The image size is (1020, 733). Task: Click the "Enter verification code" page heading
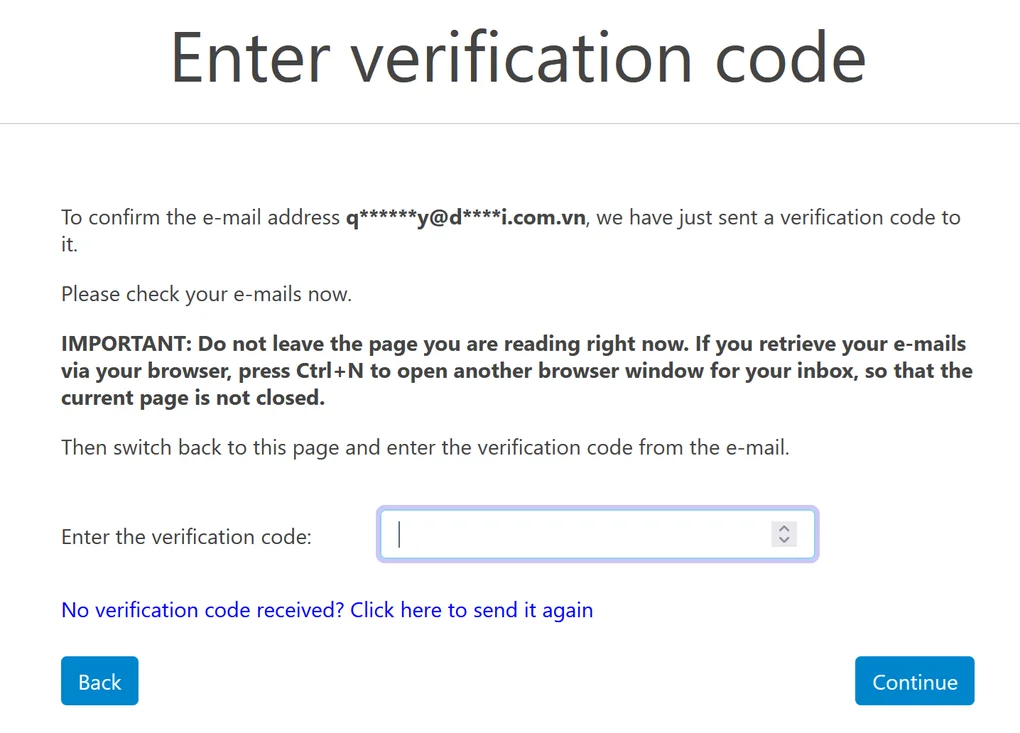click(518, 57)
